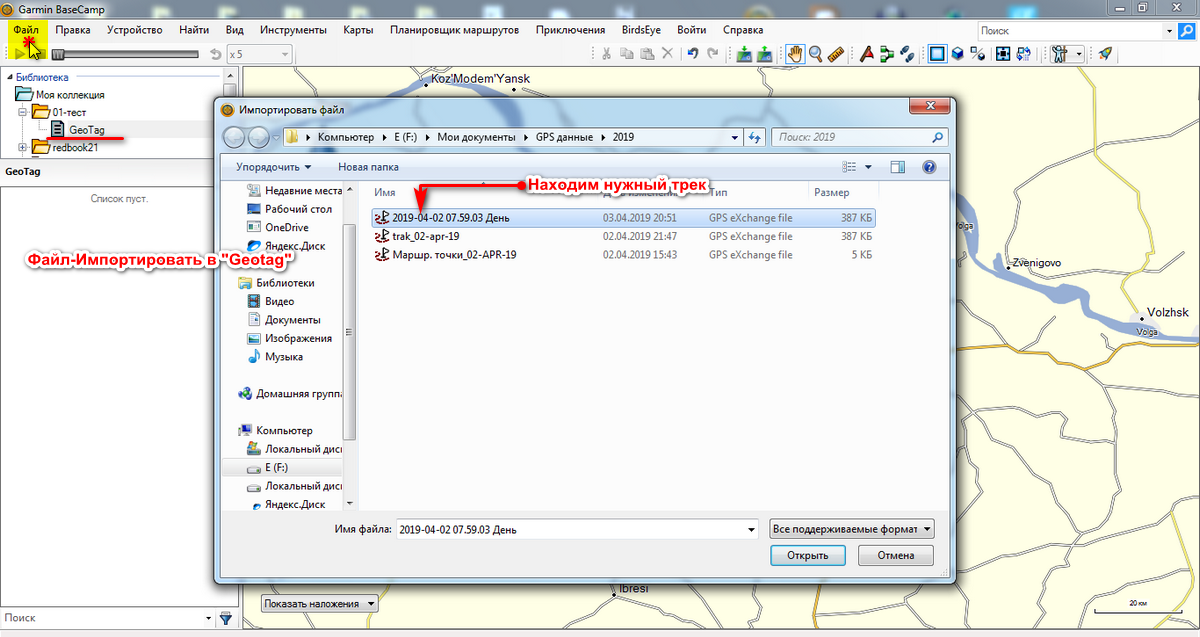
Task: Click the Receive from device icon
Action: click(765, 54)
